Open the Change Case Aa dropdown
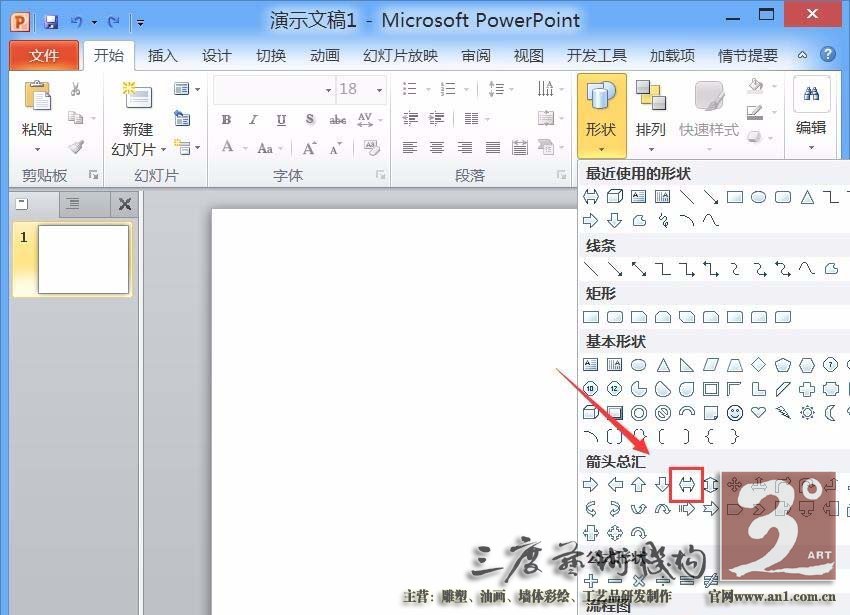The image size is (850, 615). [x=269, y=148]
